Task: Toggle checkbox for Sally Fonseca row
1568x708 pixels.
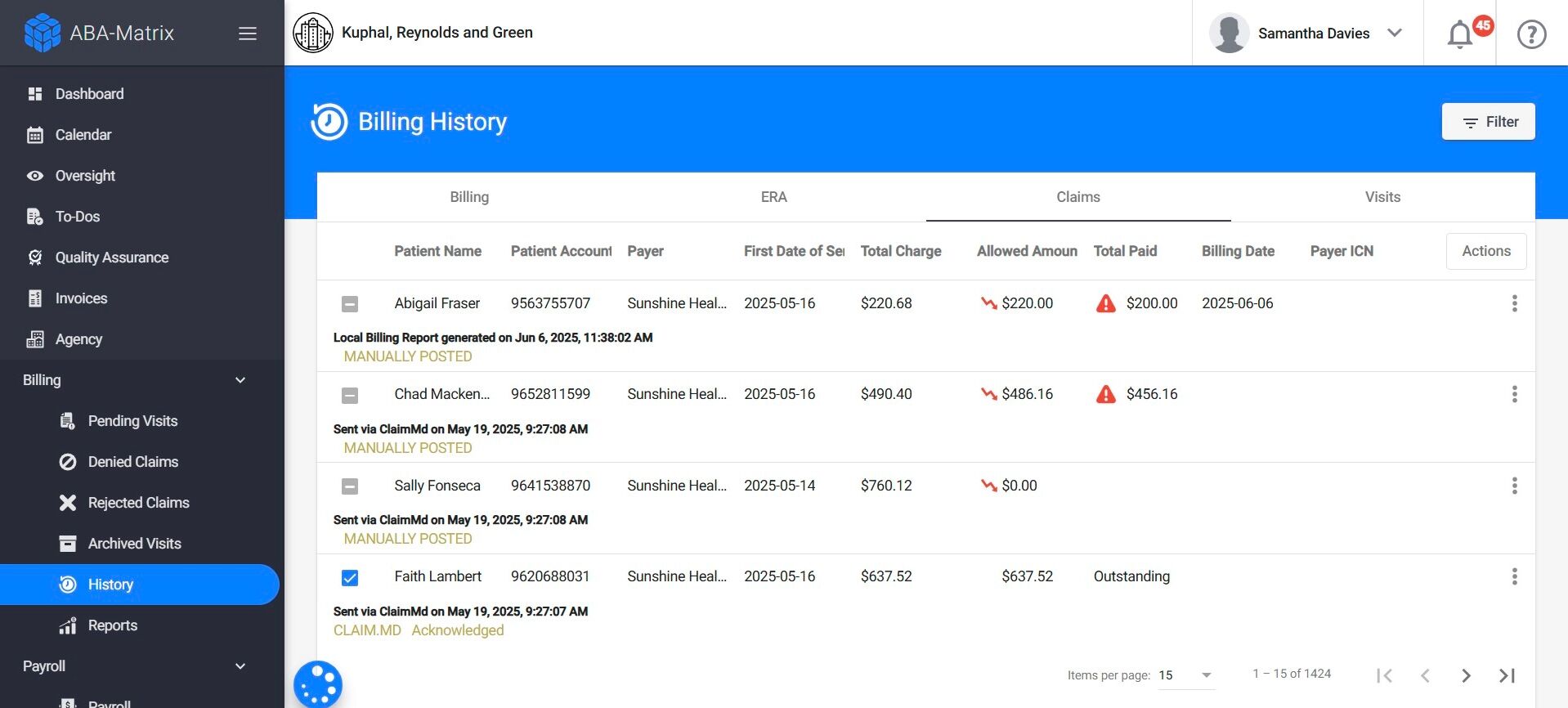Action: coord(350,486)
